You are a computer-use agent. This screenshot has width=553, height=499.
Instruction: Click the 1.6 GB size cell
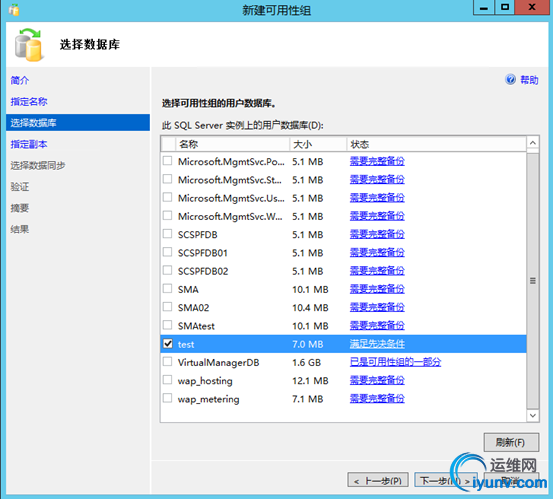(306, 363)
